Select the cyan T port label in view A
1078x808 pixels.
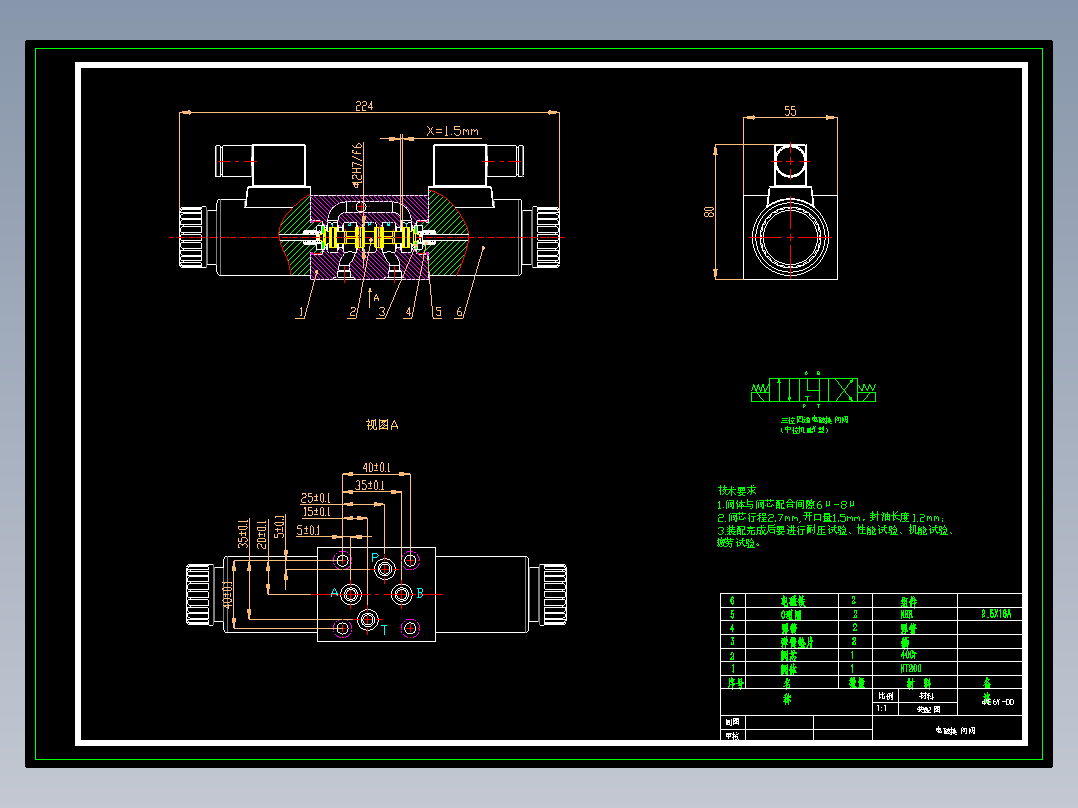point(384,629)
